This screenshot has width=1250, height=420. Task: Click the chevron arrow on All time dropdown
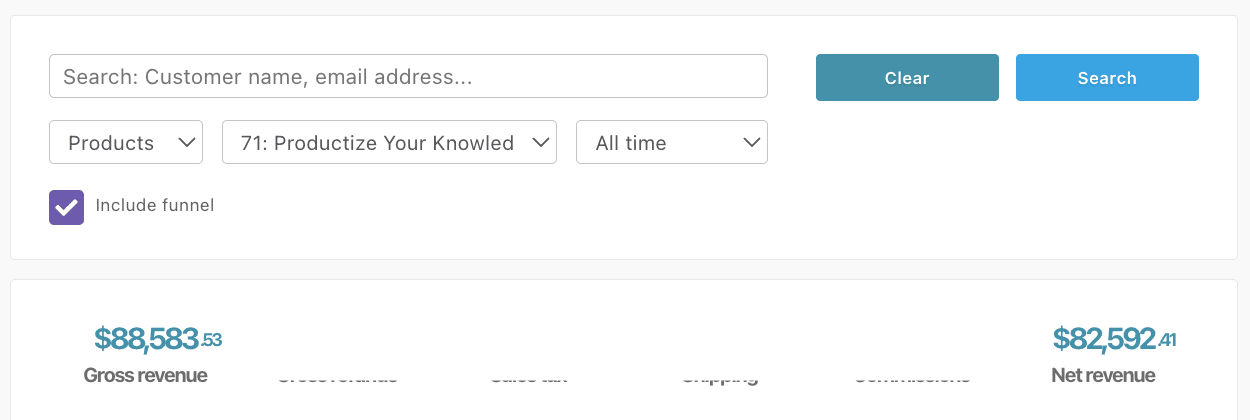(x=752, y=143)
